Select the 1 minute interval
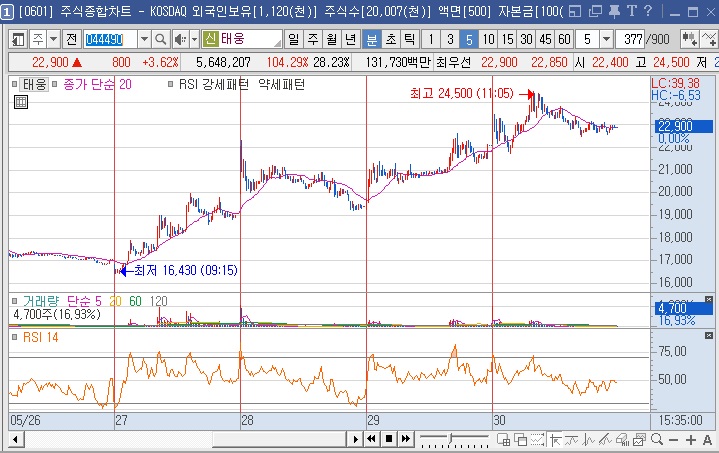The width and height of the screenshot is (719, 453). pyautogui.click(x=431, y=39)
